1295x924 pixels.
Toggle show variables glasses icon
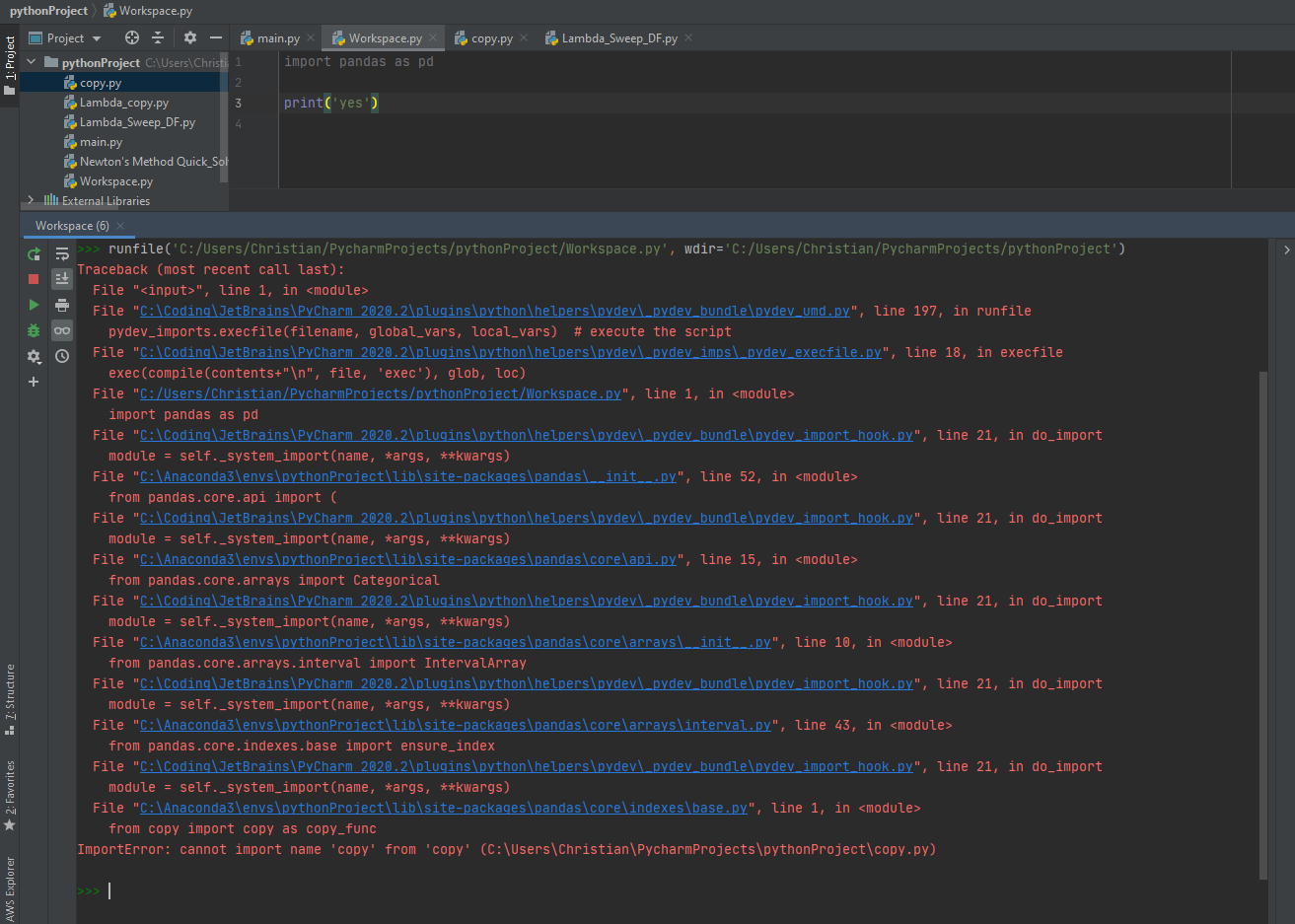pos(62,330)
